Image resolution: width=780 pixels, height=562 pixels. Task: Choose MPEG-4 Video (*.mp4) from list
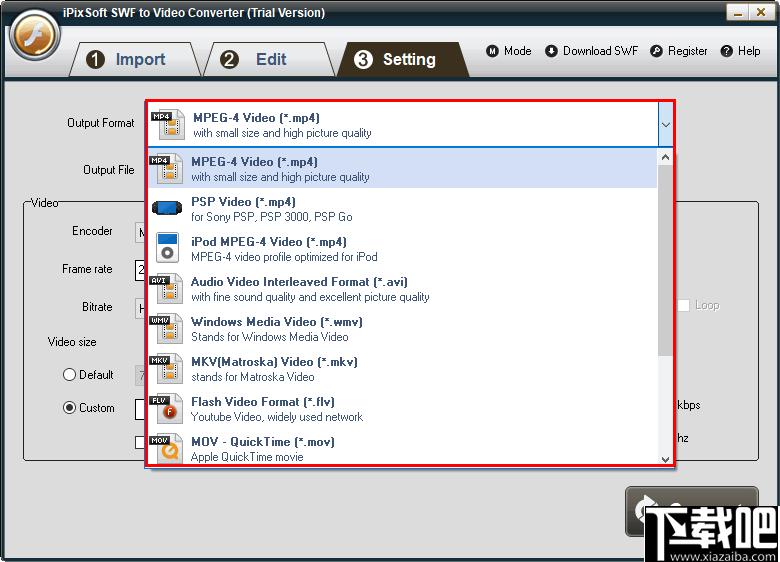[x=402, y=169]
